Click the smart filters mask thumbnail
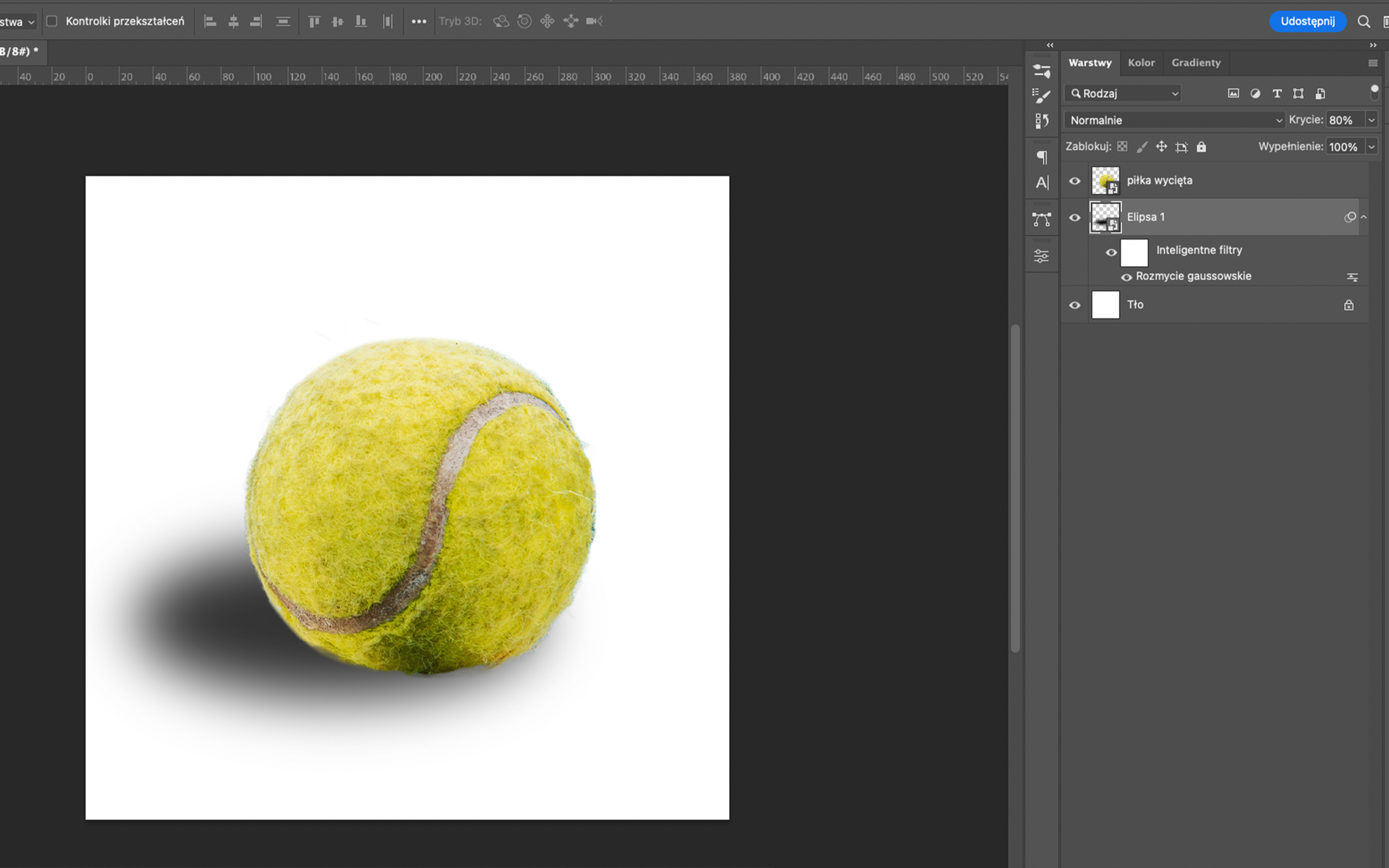Image resolution: width=1389 pixels, height=868 pixels. tap(1134, 252)
